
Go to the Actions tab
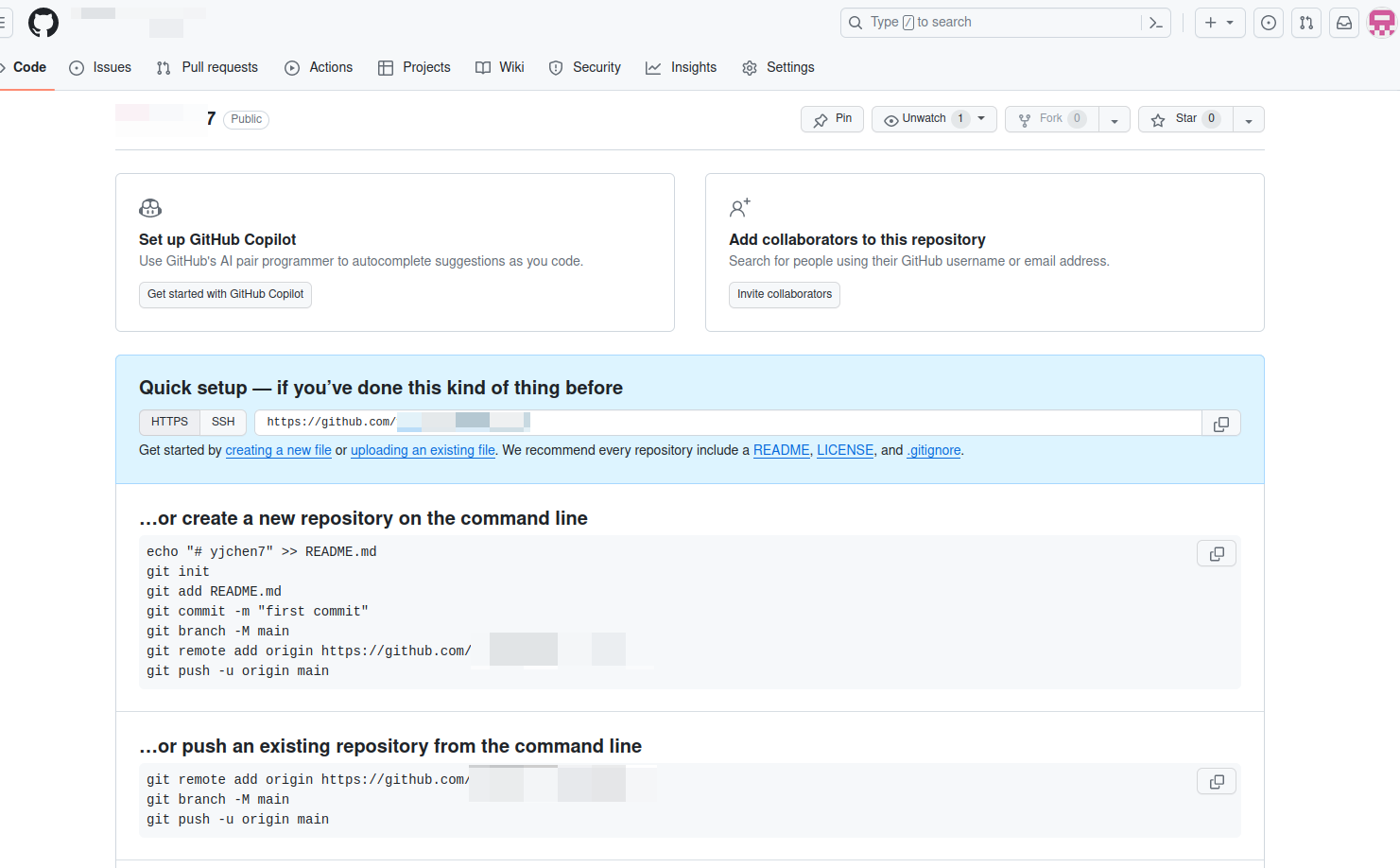[319, 67]
